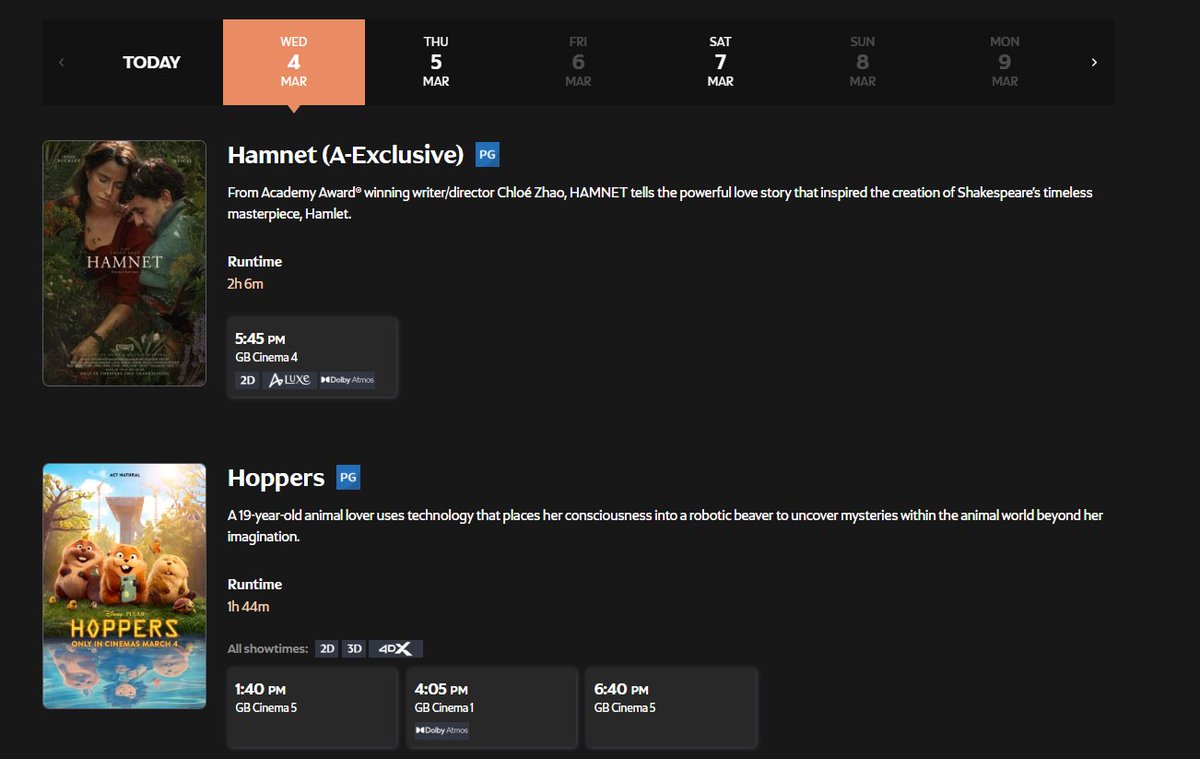Viewport: 1200px width, 759px height.
Task: Filter Hoppers showtimes by 4DX
Action: (x=396, y=649)
